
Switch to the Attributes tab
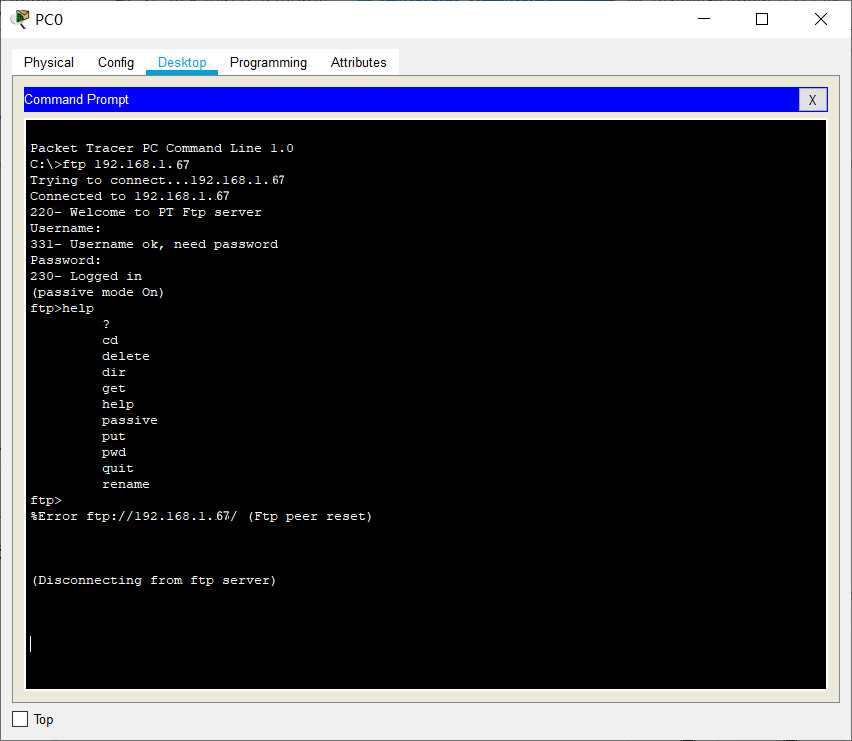tap(359, 62)
